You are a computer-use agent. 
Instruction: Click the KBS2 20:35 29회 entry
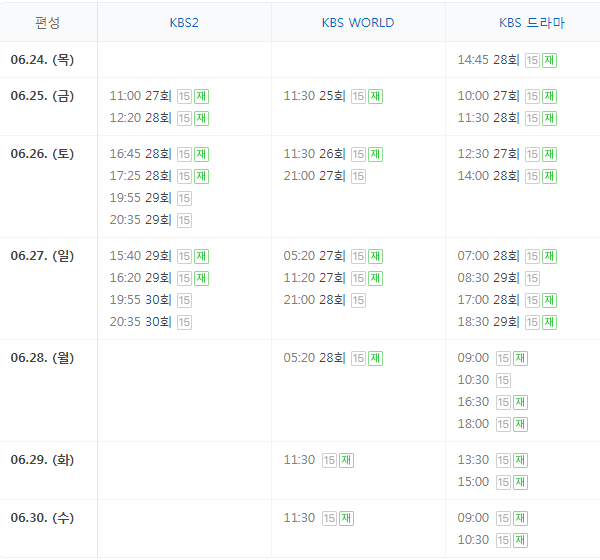[140, 220]
